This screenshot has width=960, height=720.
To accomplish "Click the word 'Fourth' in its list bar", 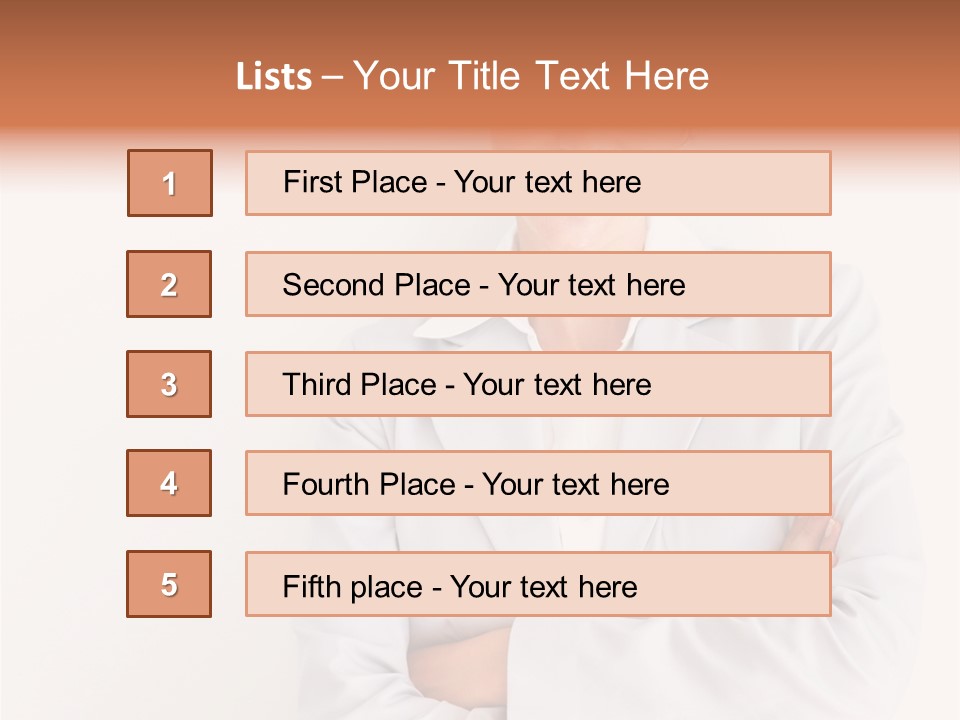I will [326, 485].
